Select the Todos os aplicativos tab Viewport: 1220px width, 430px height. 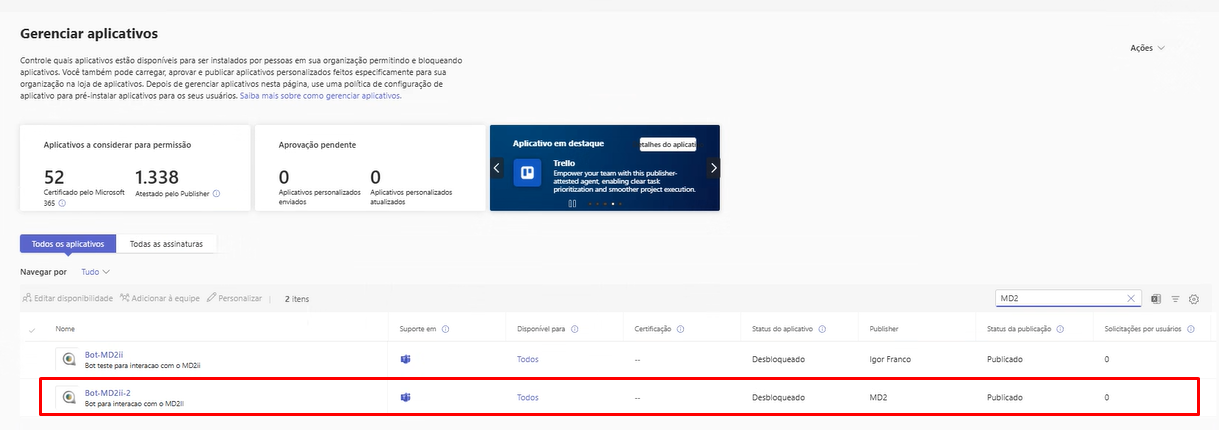(x=68, y=243)
